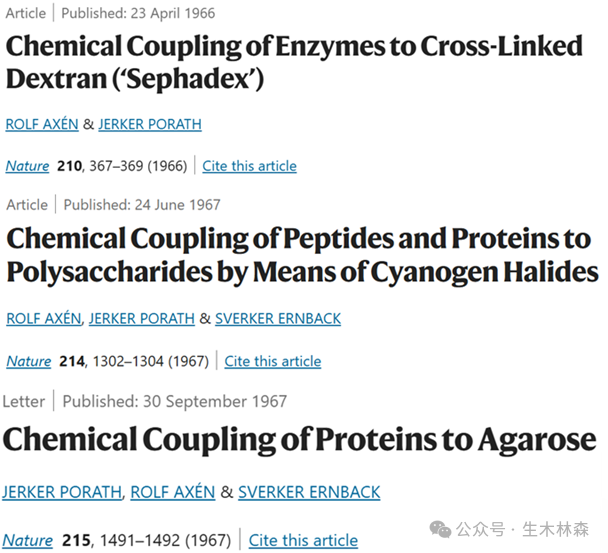
Task: Click the WeChat logo icon in watermark
Action: [440, 530]
